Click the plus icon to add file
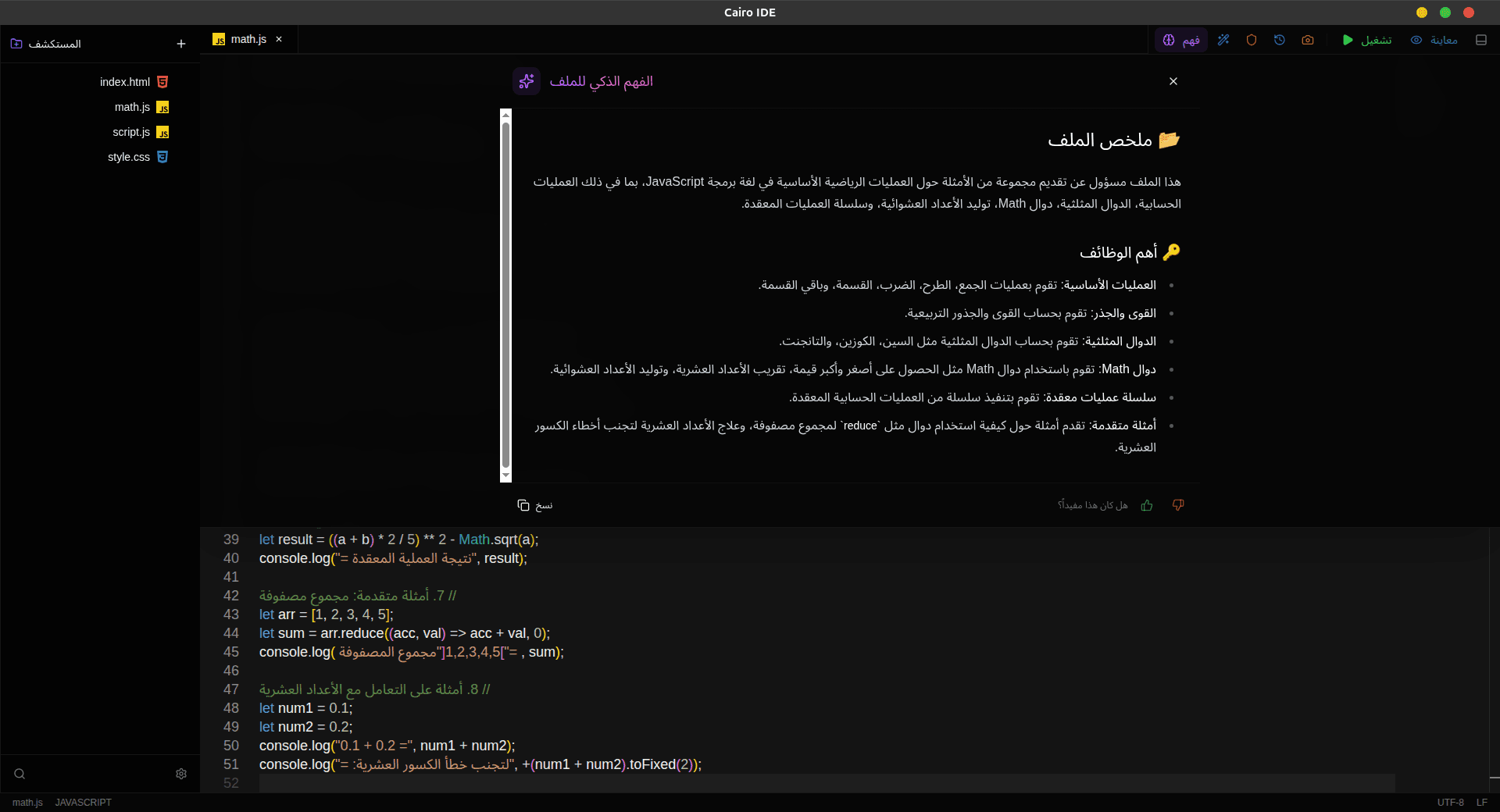Screen dimensions: 1500x812 pos(181,44)
